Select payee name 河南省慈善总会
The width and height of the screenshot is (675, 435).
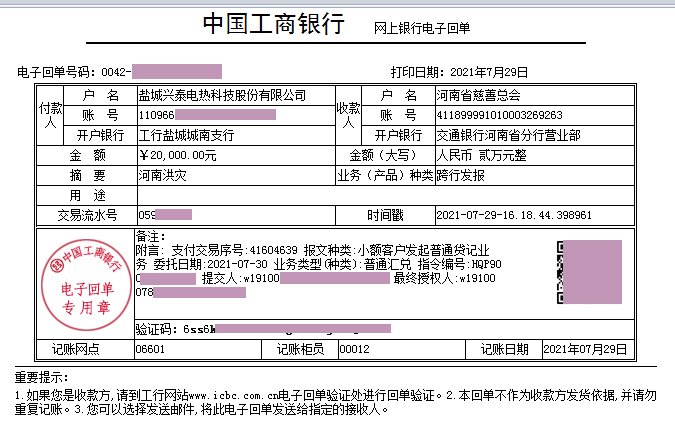[x=478, y=95]
